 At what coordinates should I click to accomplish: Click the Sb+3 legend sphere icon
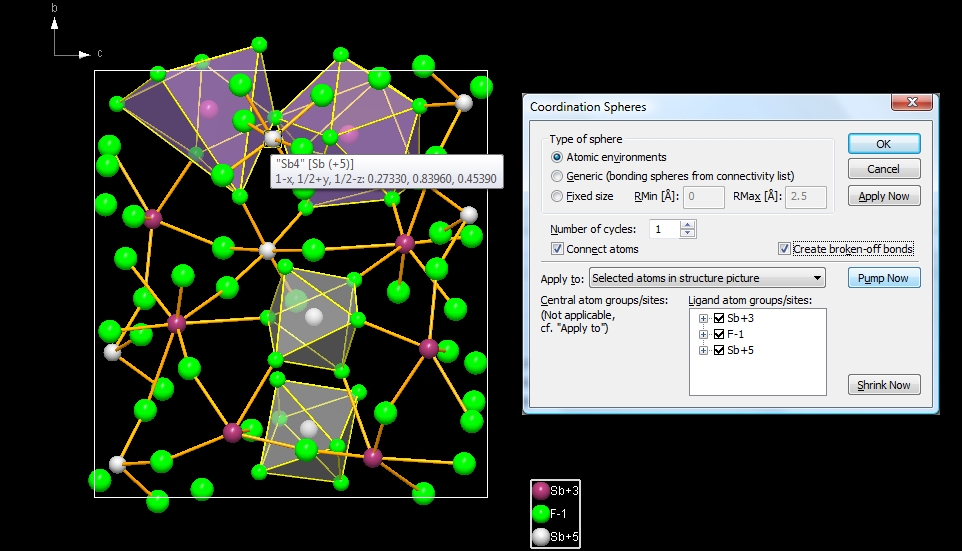click(x=541, y=491)
